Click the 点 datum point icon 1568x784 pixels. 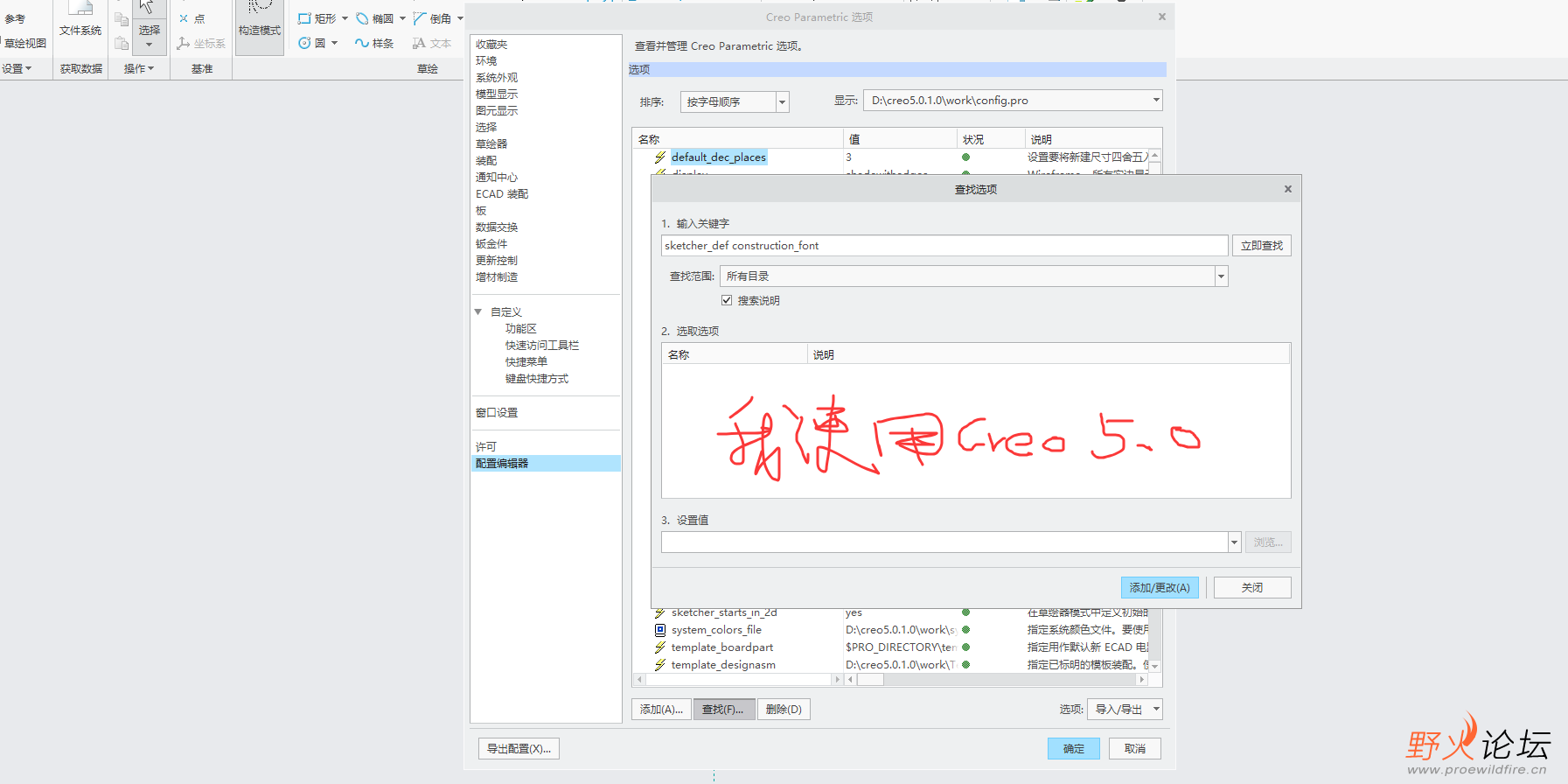click(184, 18)
